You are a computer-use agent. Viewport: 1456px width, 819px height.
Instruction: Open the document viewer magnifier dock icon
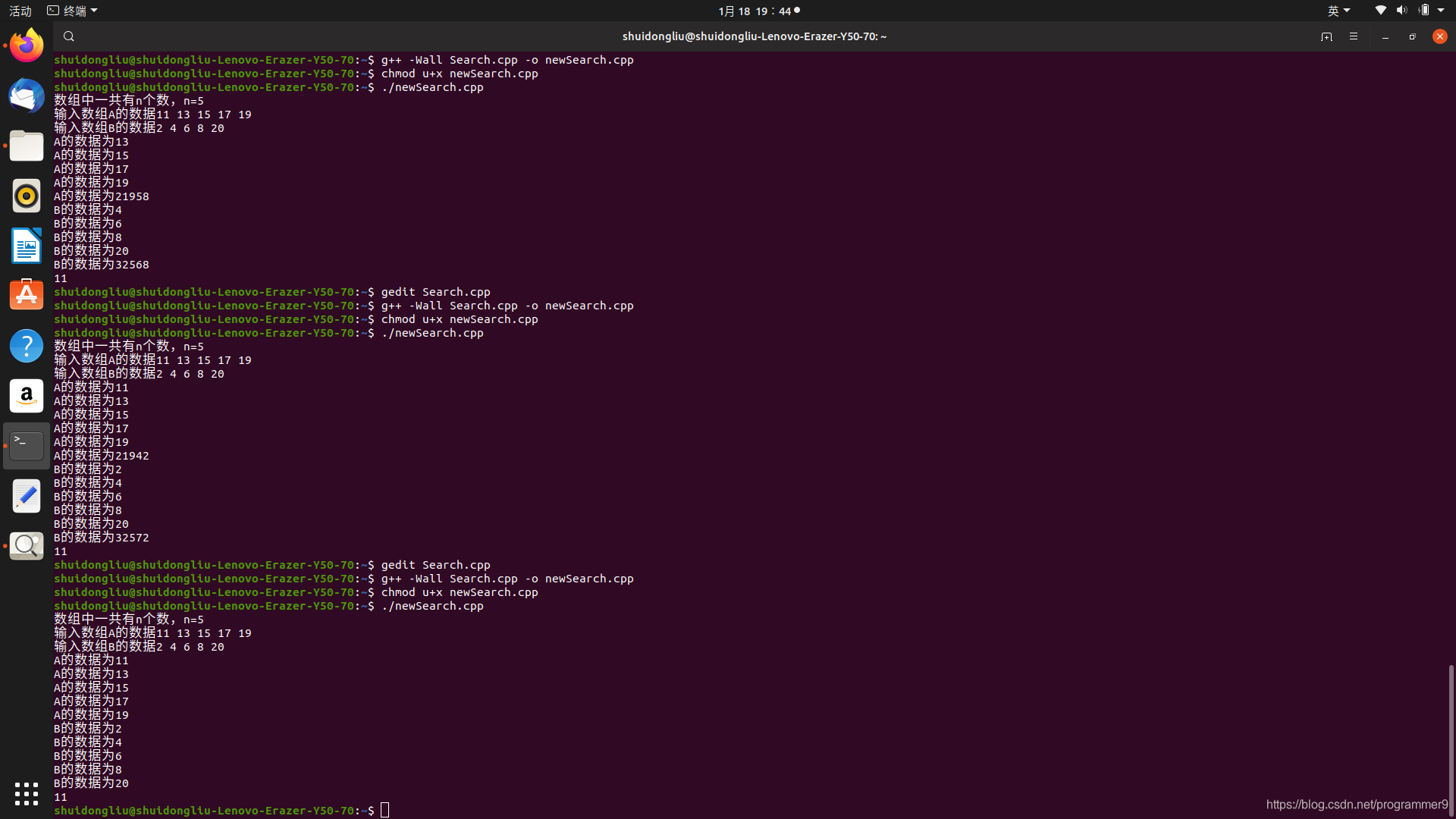click(27, 546)
